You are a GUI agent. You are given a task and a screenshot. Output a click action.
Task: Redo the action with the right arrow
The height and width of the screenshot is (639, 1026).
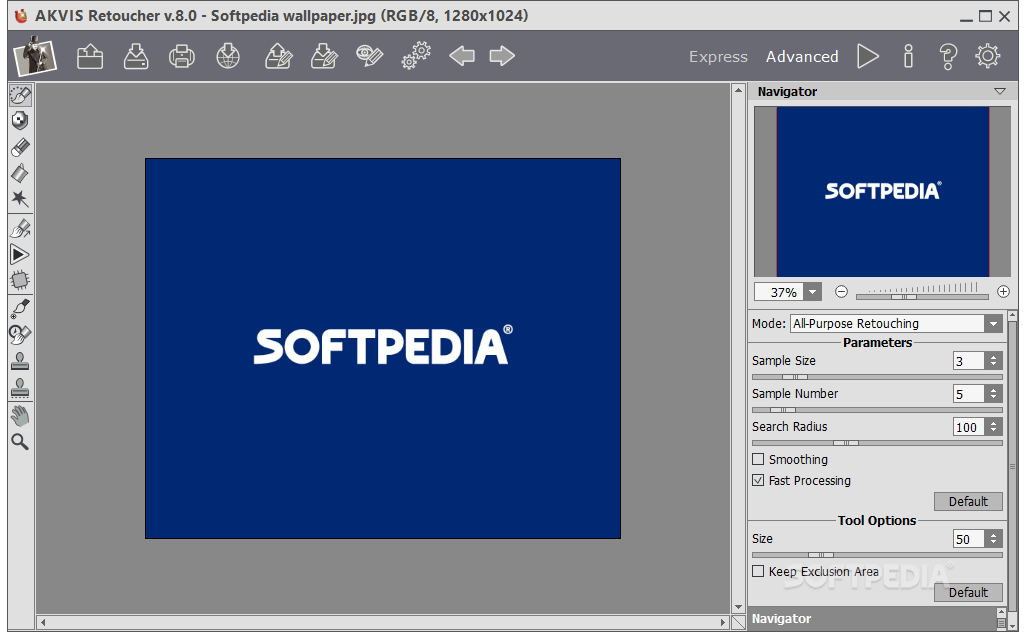pyautogui.click(x=502, y=56)
